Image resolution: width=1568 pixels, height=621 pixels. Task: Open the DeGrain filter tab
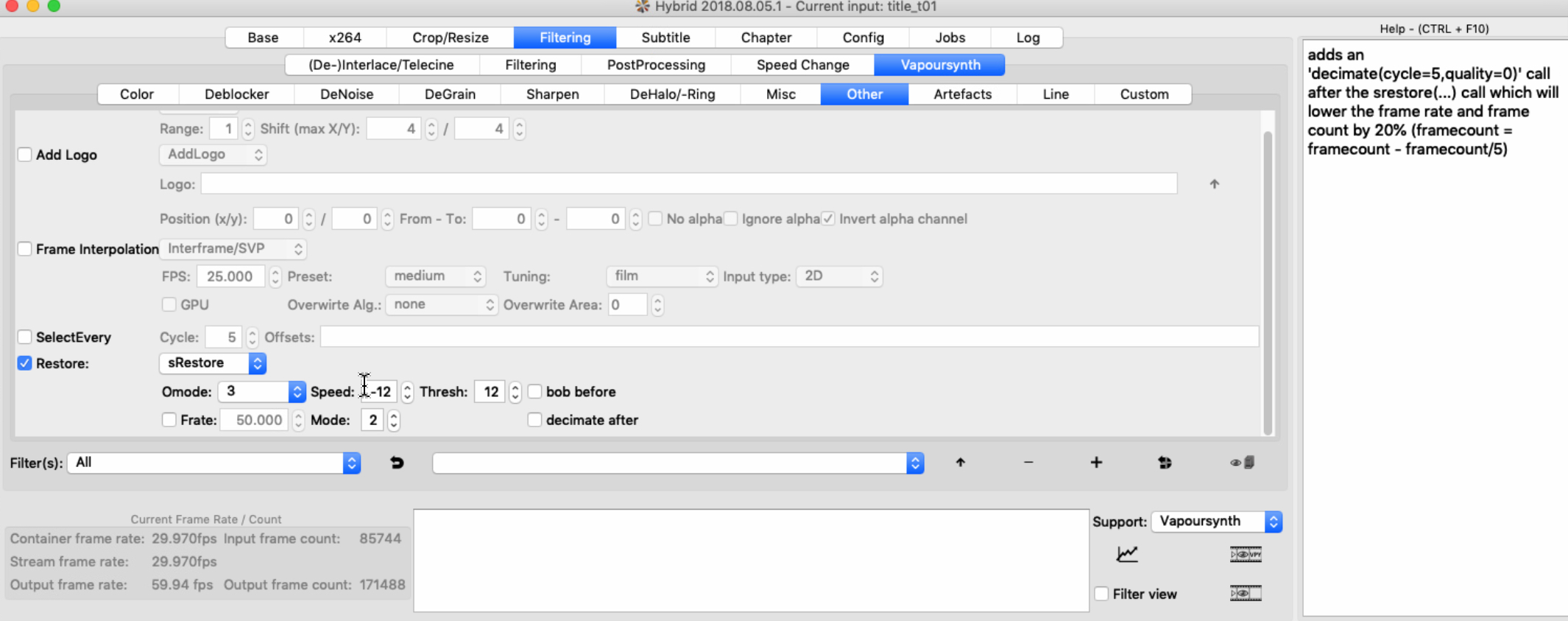450,94
